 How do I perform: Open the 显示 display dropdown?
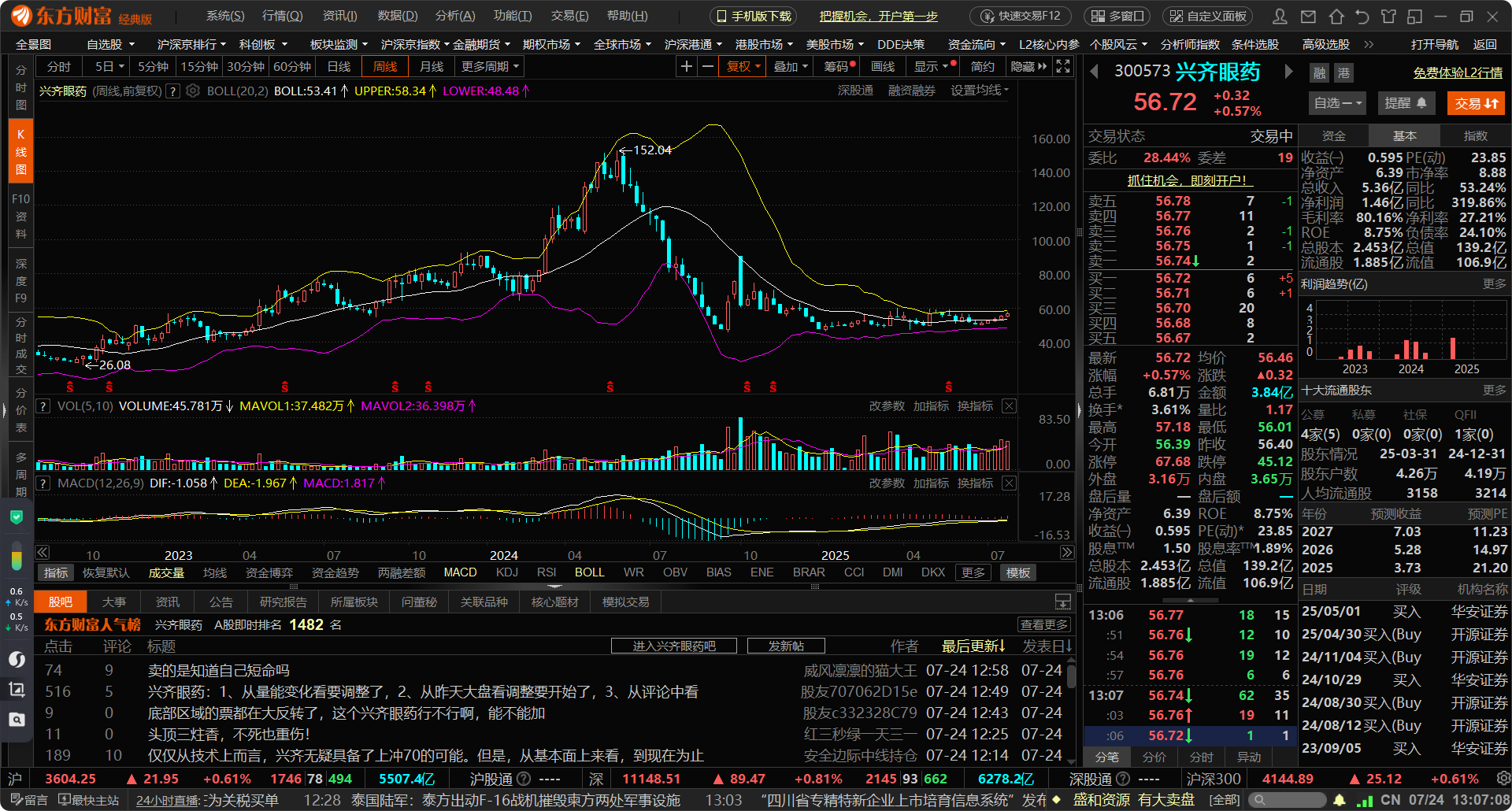931,66
